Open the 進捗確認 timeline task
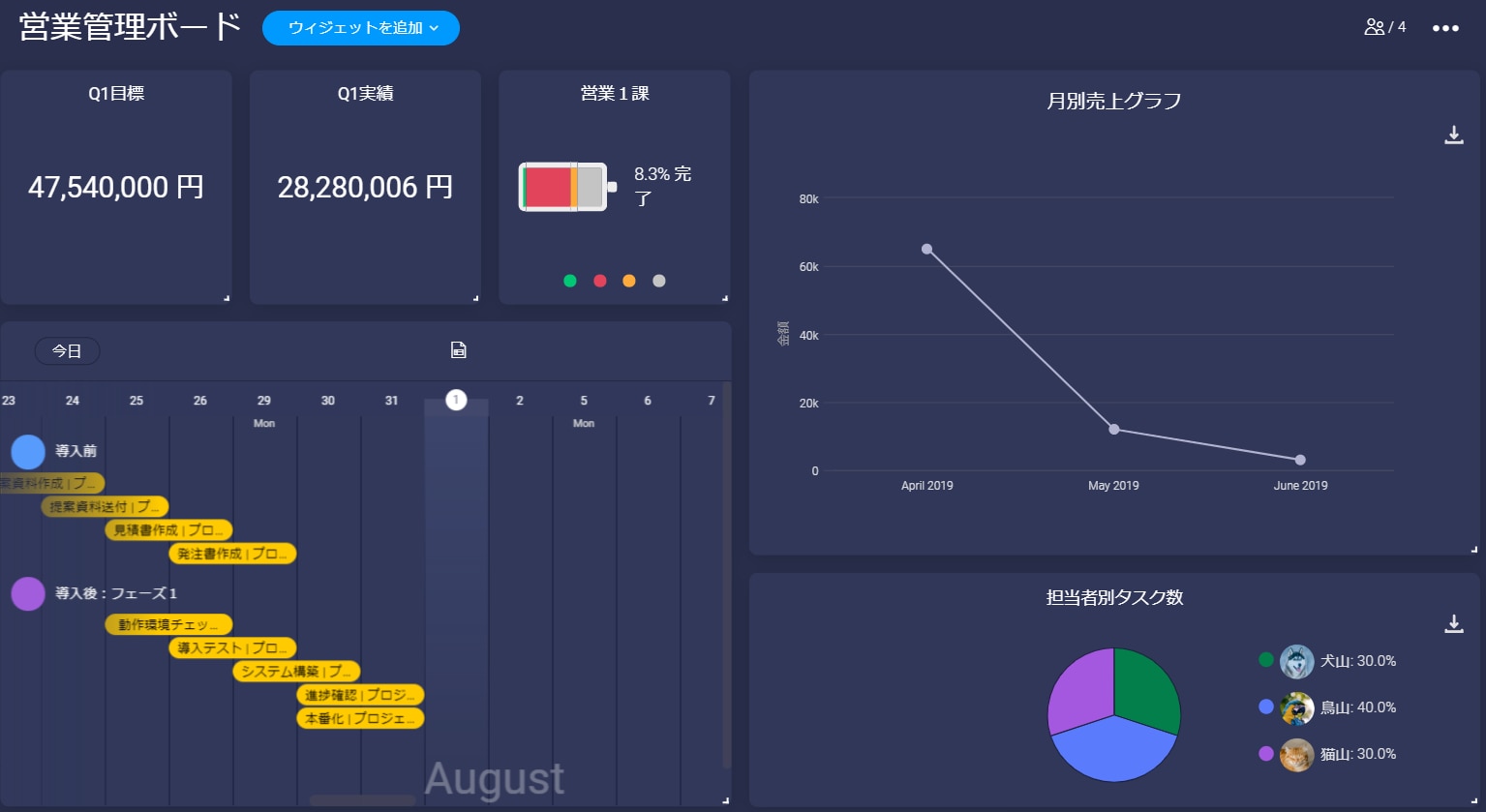Image resolution: width=1486 pixels, height=812 pixels. point(360,695)
